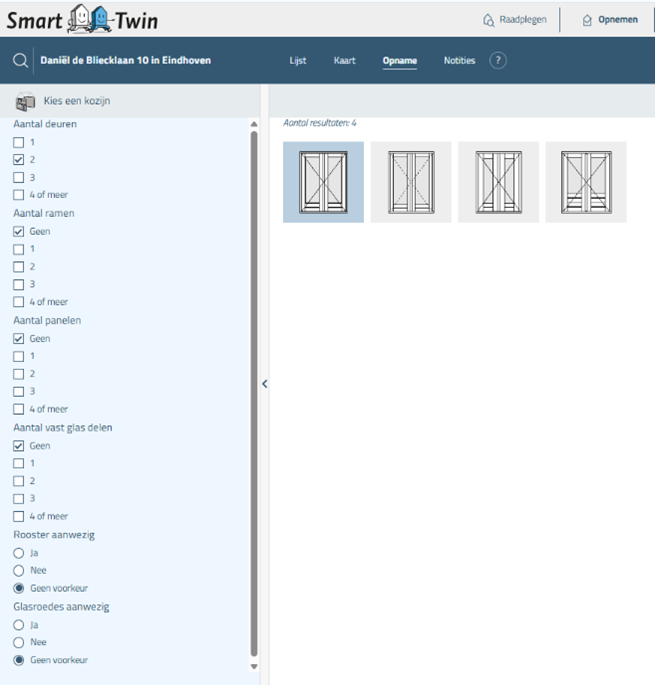Select the first highlighted door frame thumbnail
Screen dimensions: 655x685
[x=323, y=182]
